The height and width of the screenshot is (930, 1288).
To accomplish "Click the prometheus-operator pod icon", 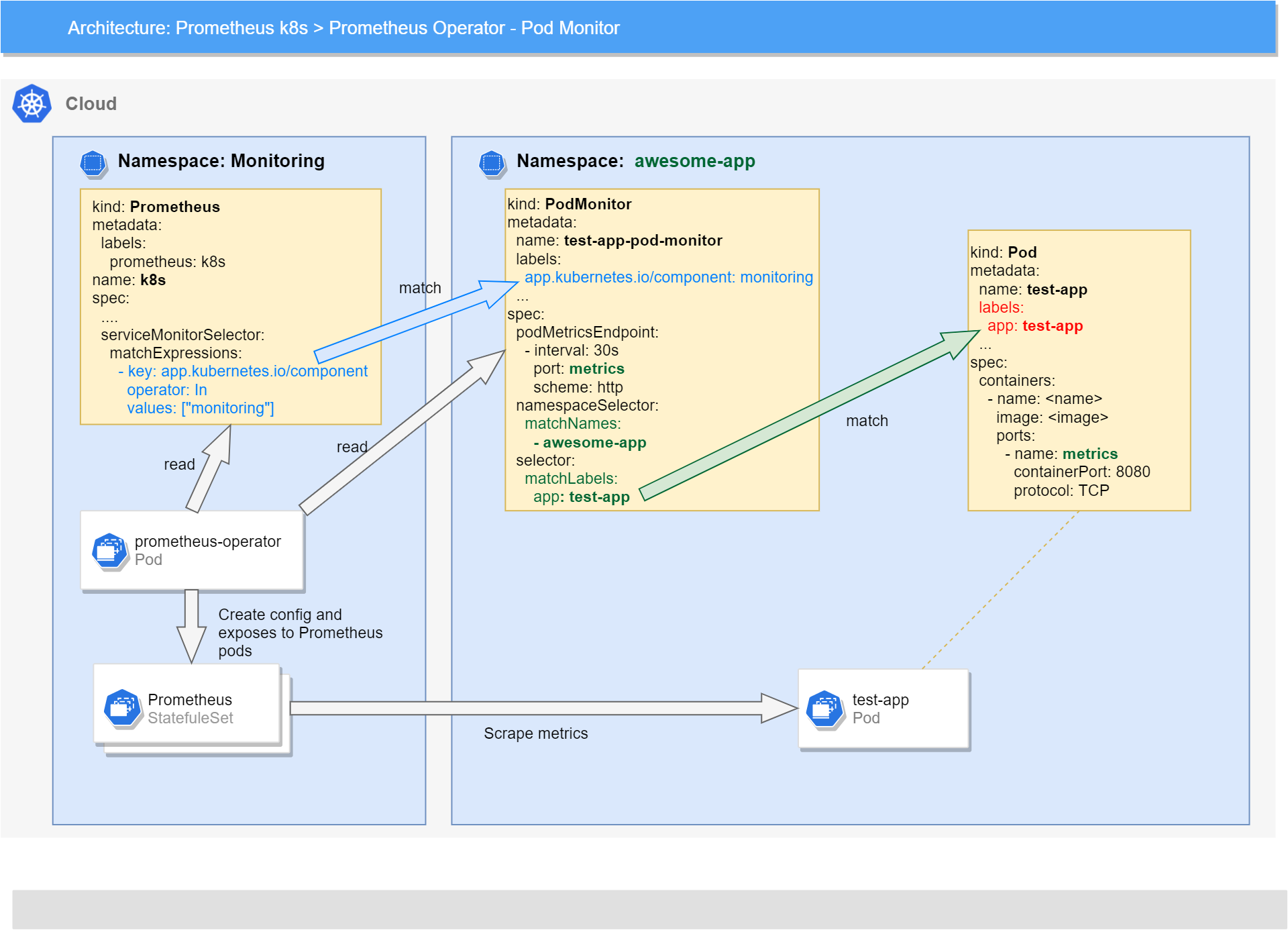I will pyautogui.click(x=110, y=552).
